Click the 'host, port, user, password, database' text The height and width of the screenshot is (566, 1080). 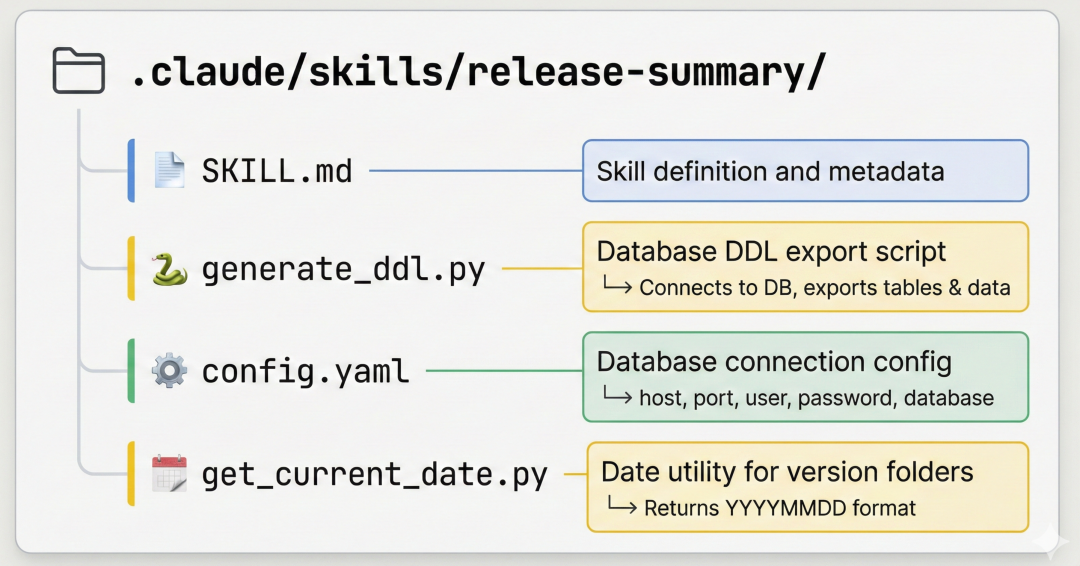816,398
